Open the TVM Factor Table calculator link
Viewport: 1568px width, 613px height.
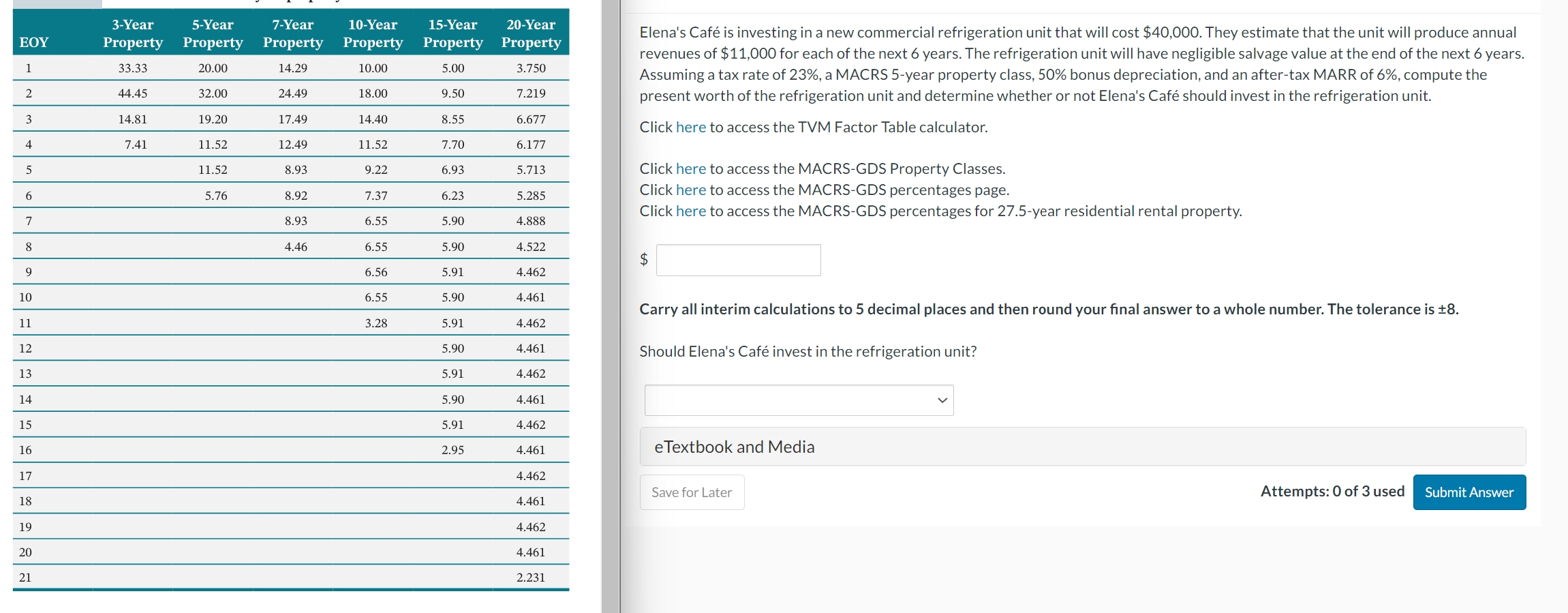point(690,127)
